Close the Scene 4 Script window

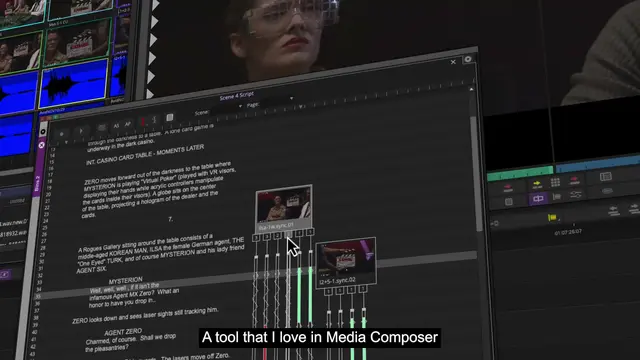tap(453, 62)
